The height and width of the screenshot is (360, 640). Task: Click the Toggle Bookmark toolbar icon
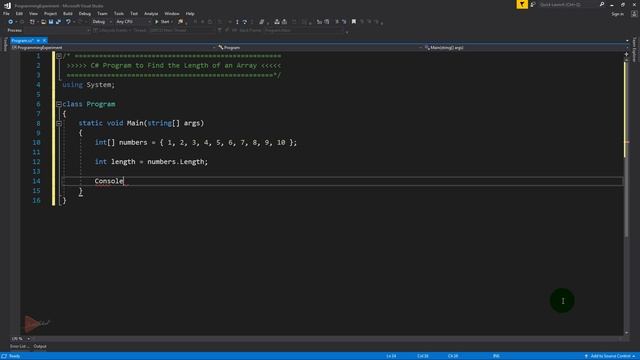(354, 22)
